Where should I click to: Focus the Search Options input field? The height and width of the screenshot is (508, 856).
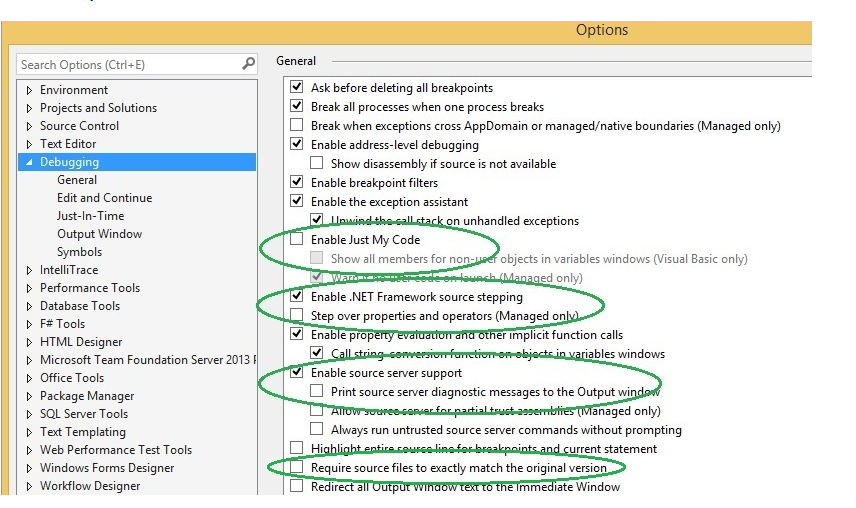(136, 64)
